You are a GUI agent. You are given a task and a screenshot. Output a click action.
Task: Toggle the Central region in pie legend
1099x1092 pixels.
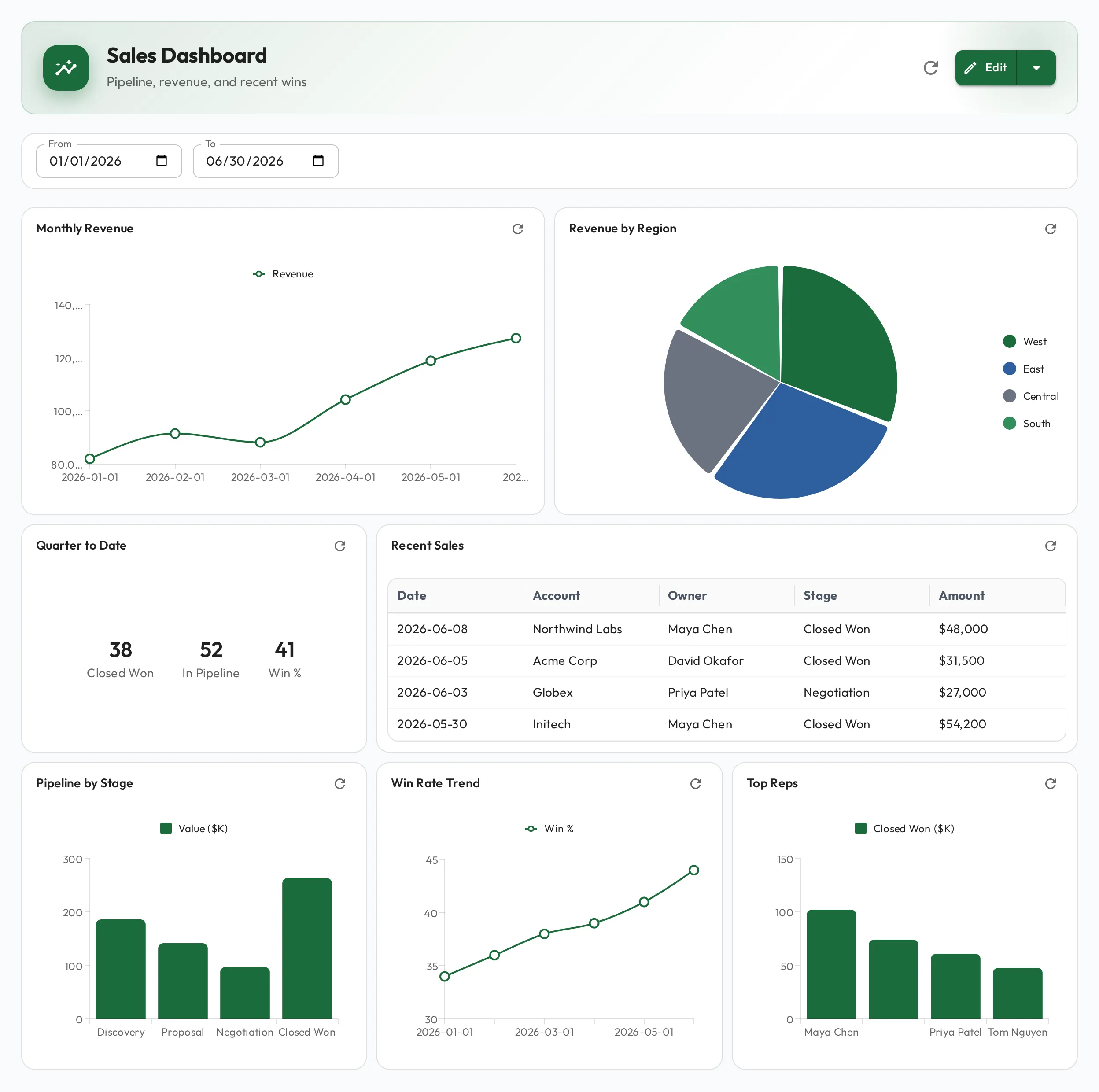click(1031, 396)
